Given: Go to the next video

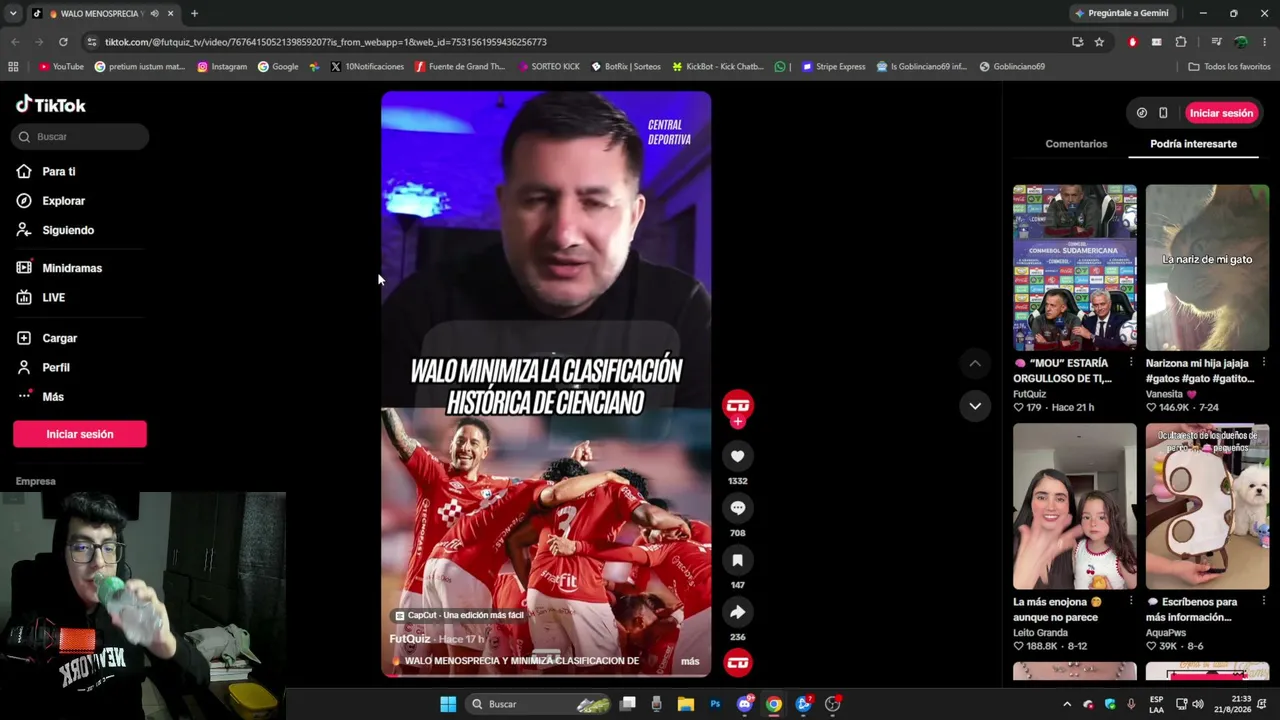Looking at the screenshot, I should [975, 406].
